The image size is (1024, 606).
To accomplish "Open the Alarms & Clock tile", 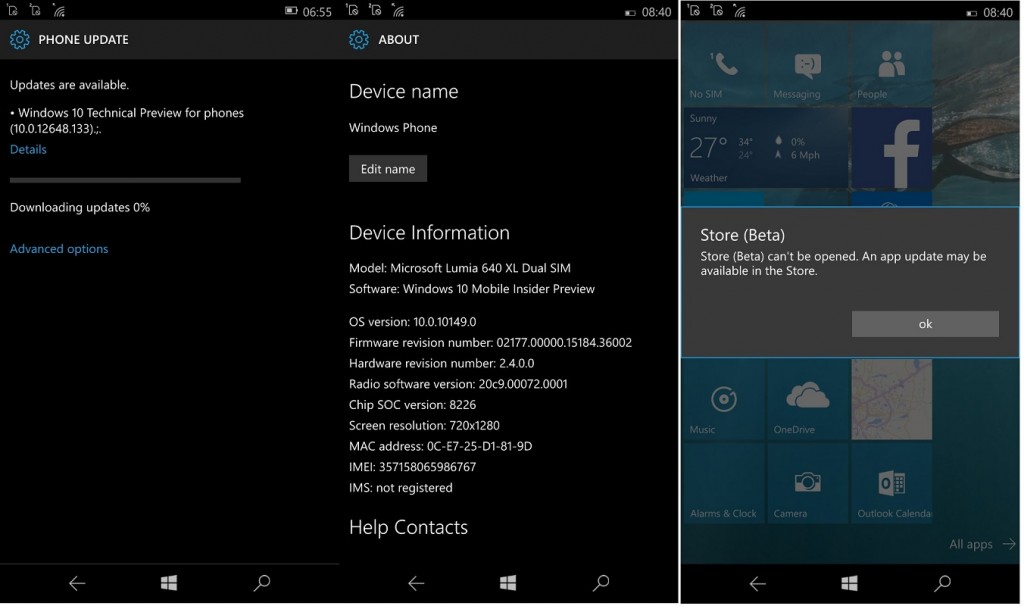I will pyautogui.click(x=724, y=483).
